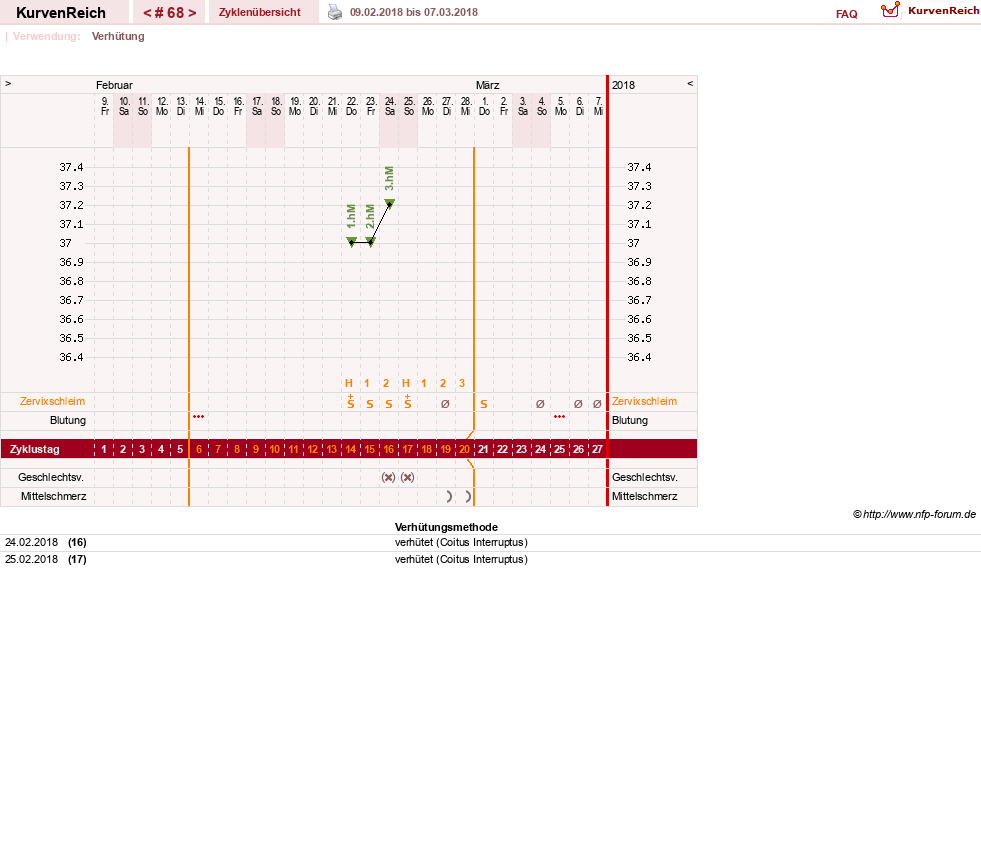Select the 3.hM temperature marker at 37.2
The width and height of the screenshot is (981, 846).
[x=389, y=203]
